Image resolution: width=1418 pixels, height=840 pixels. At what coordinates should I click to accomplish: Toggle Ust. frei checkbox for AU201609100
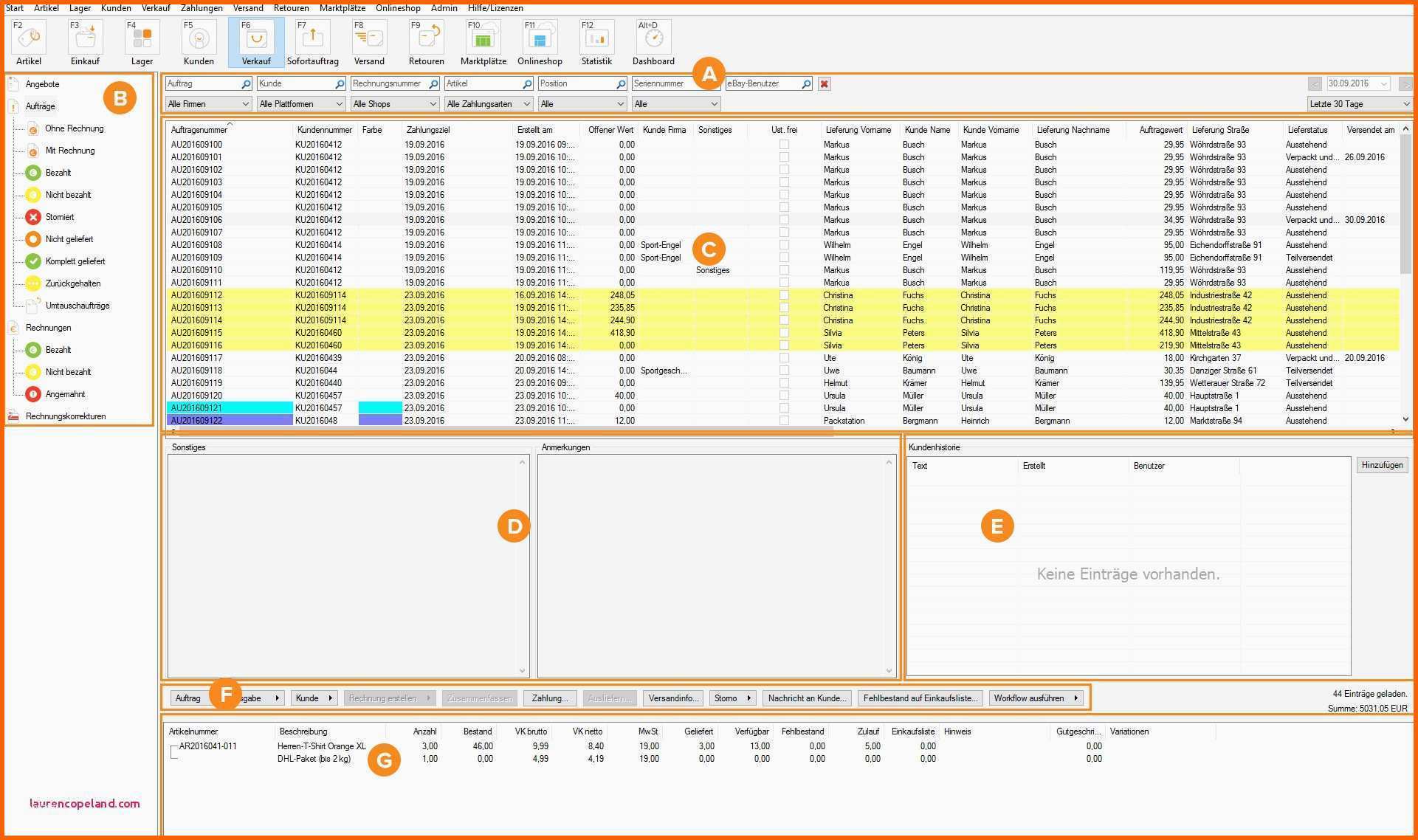point(784,145)
